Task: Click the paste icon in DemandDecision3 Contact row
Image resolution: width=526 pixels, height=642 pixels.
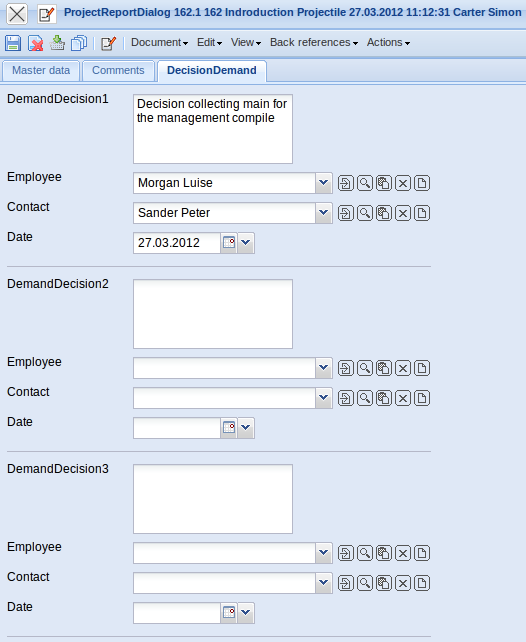Action: pyautogui.click(x=384, y=583)
